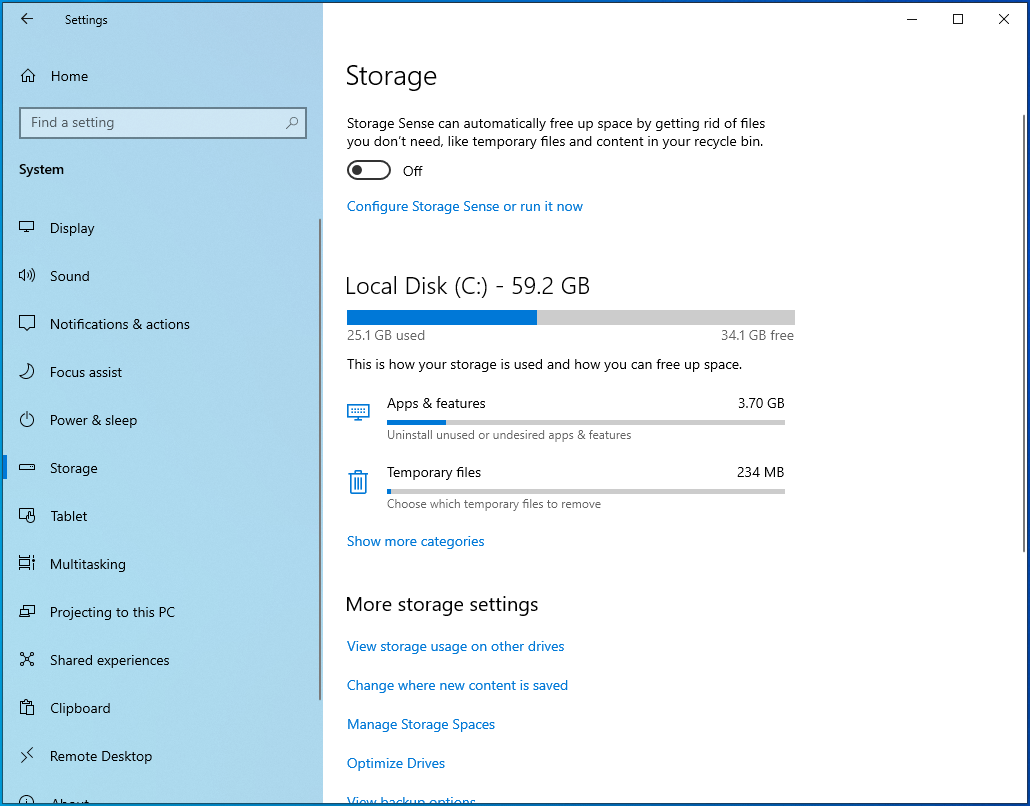Click the Apps & features keyboard icon

(358, 412)
